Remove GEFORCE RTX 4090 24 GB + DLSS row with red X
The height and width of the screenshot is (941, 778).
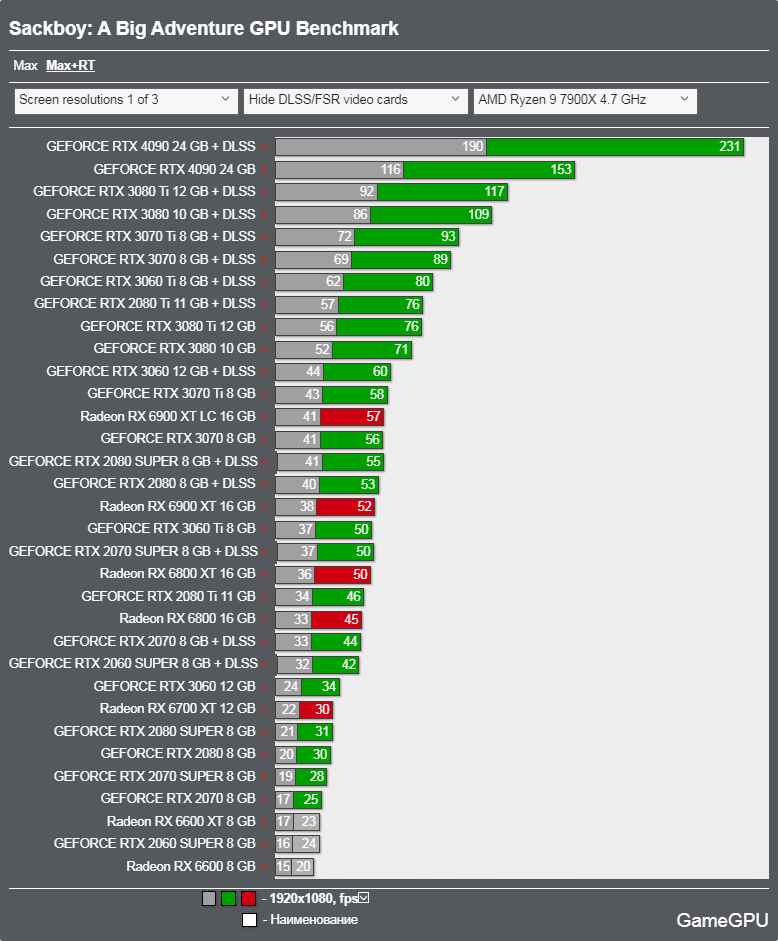point(263,147)
